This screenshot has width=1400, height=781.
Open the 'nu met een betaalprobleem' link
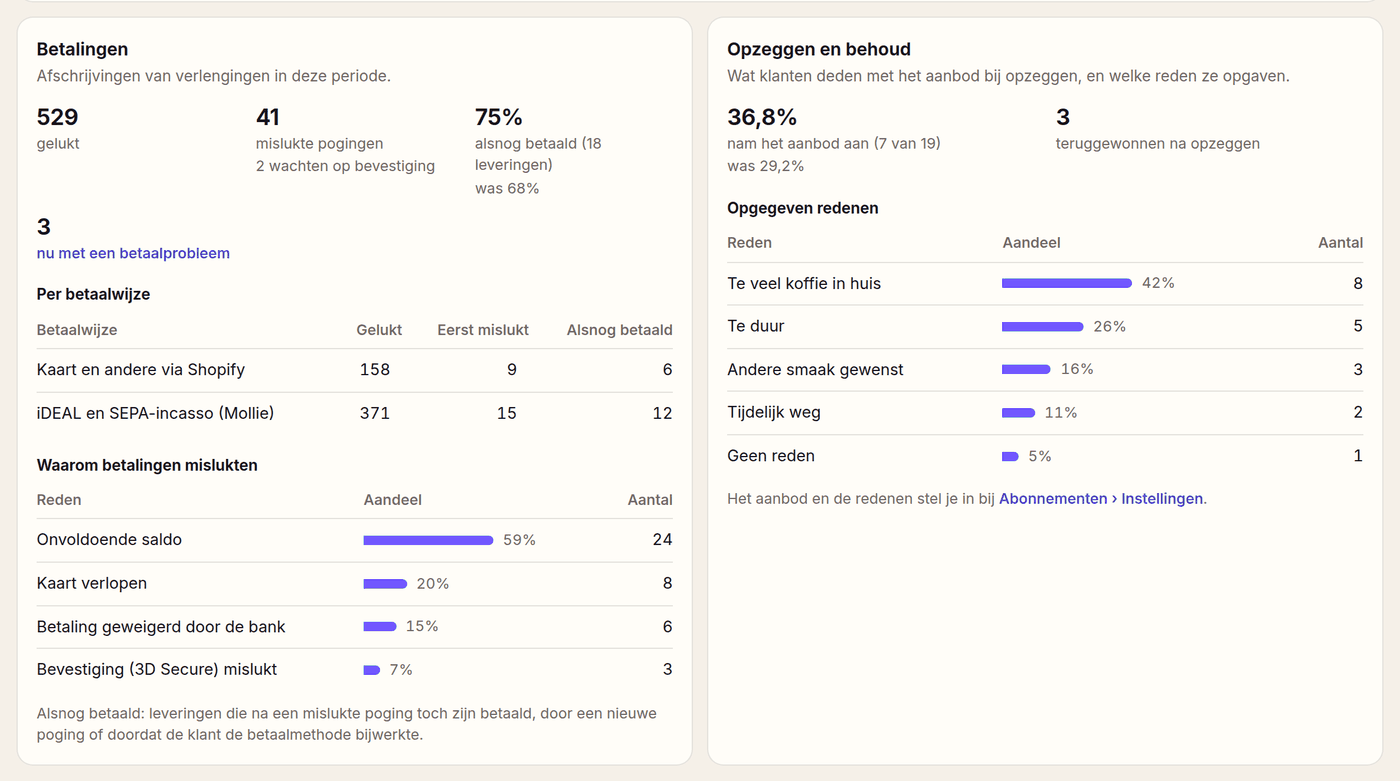pyautogui.click(x=133, y=253)
